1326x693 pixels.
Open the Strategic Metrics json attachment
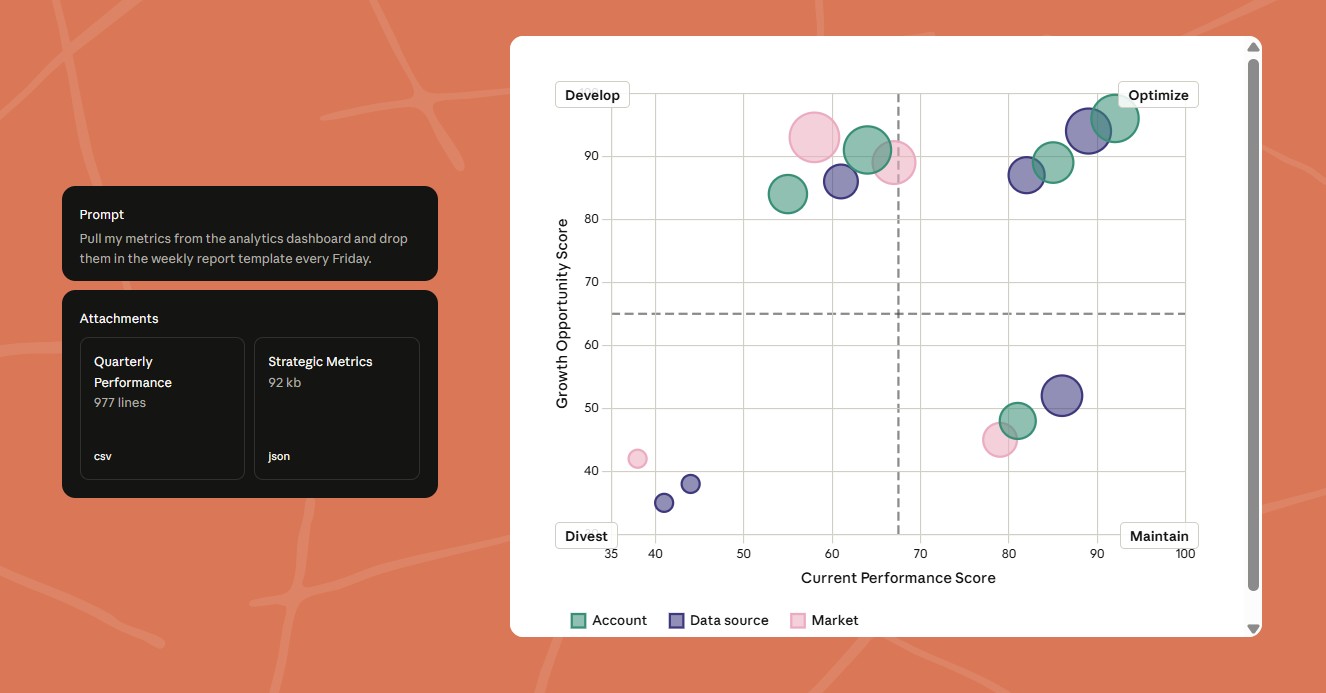coord(336,408)
